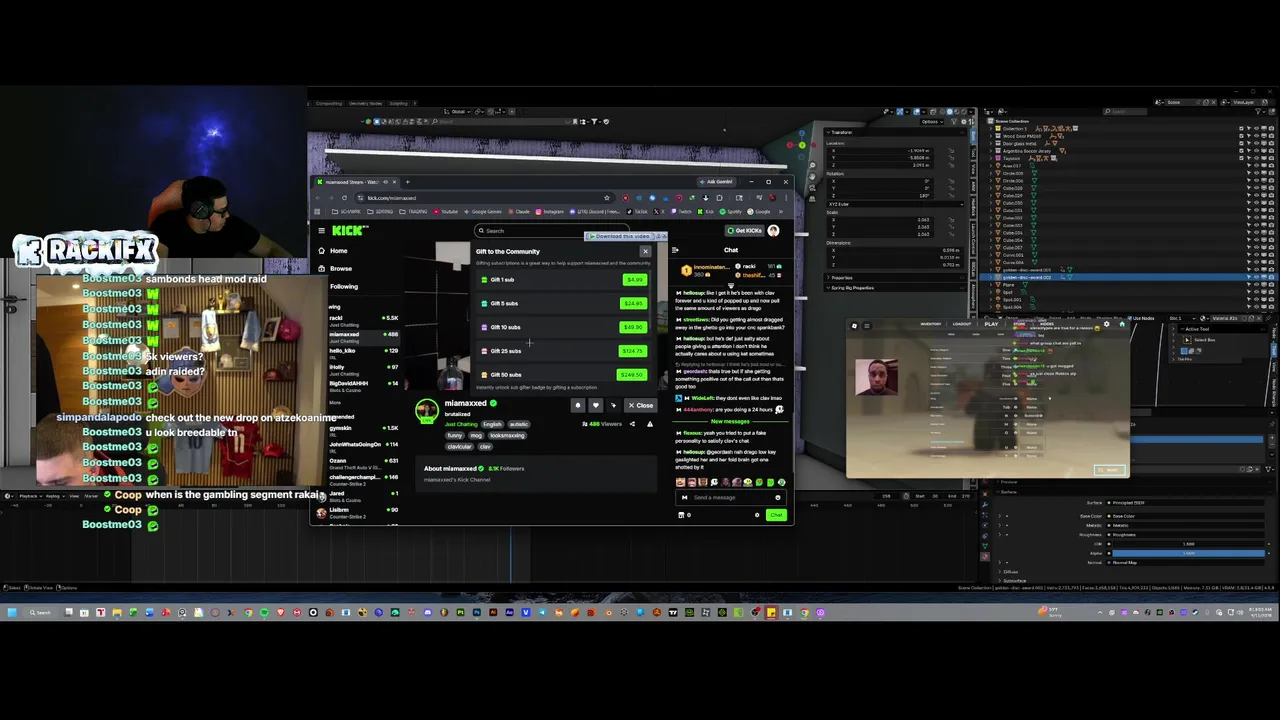Expand the Plane object in outliner
This screenshot has height=720, width=1280.
click(x=991, y=285)
